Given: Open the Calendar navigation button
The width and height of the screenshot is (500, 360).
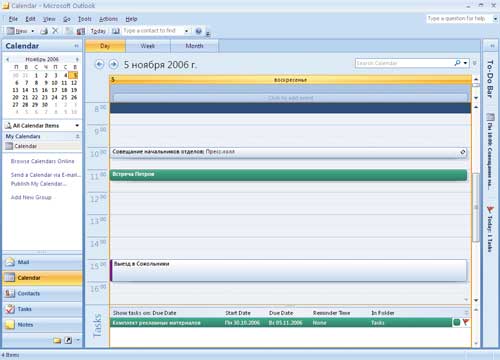Looking at the screenshot, I should click(42, 277).
